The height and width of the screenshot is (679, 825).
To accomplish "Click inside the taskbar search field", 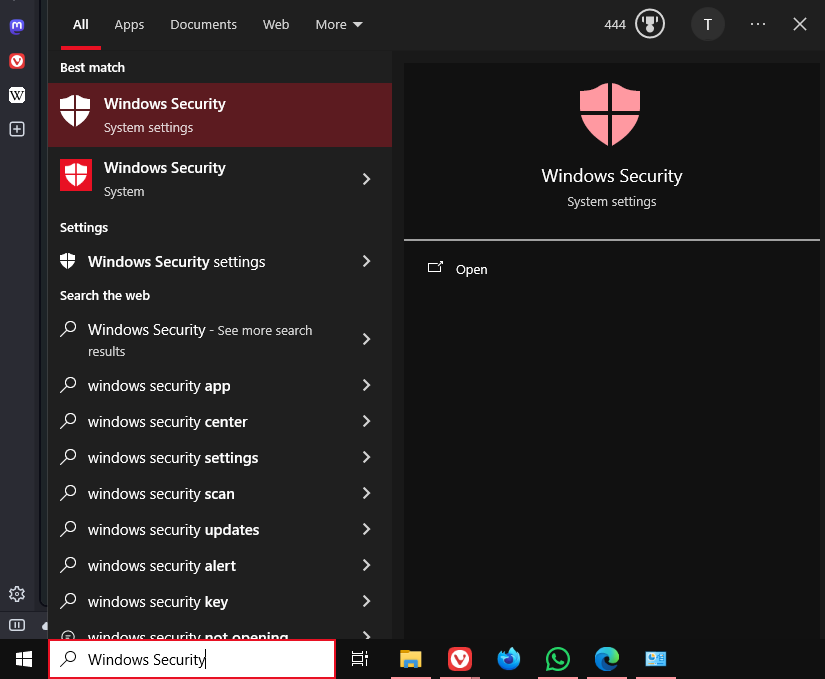I will [x=192, y=659].
